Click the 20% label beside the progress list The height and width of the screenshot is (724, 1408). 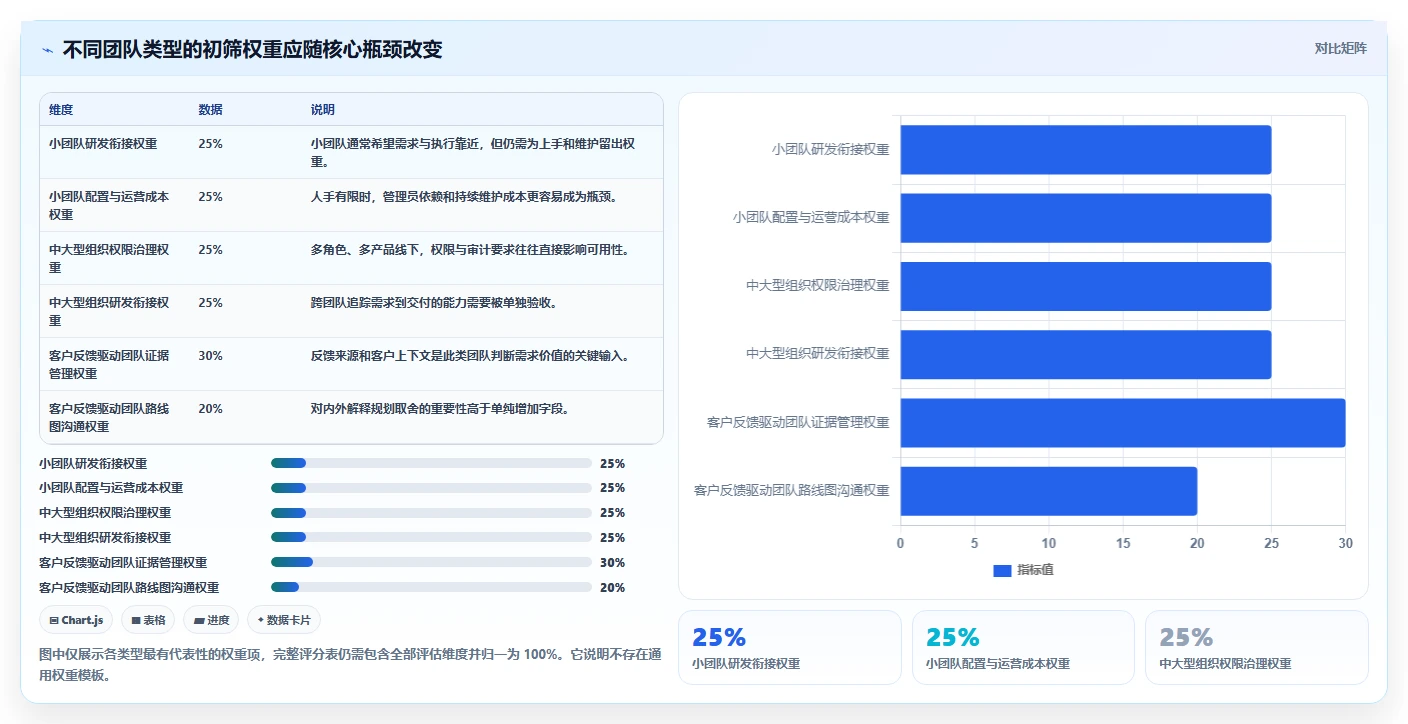click(612, 588)
